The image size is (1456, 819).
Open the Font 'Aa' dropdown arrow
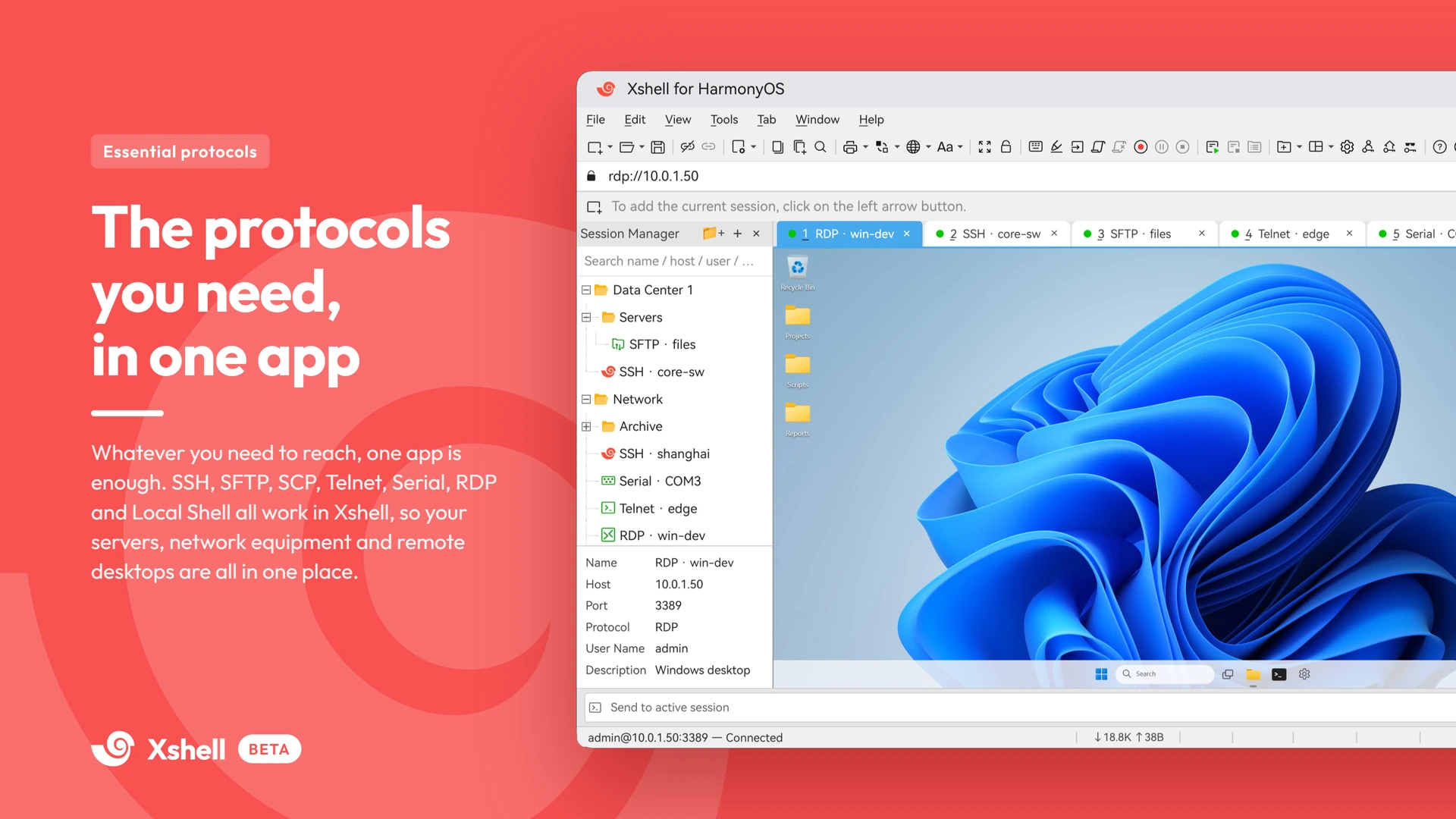click(x=960, y=147)
